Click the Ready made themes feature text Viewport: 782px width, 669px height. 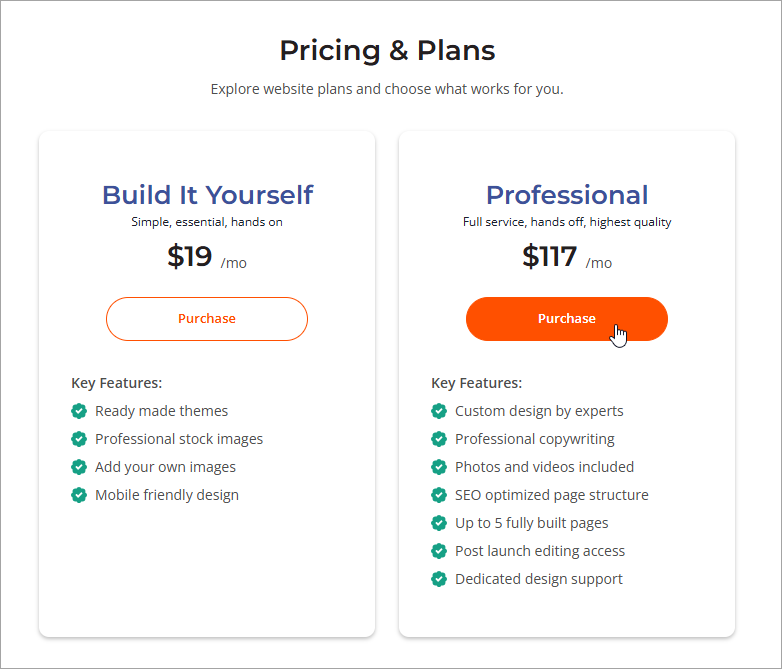[x=161, y=411]
